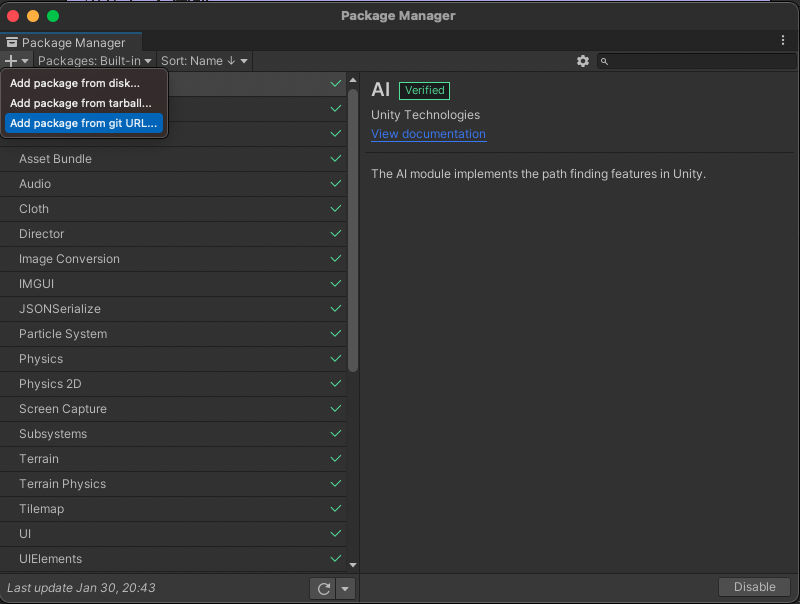Select the Audio package
The width and height of the screenshot is (800, 604).
(173, 184)
